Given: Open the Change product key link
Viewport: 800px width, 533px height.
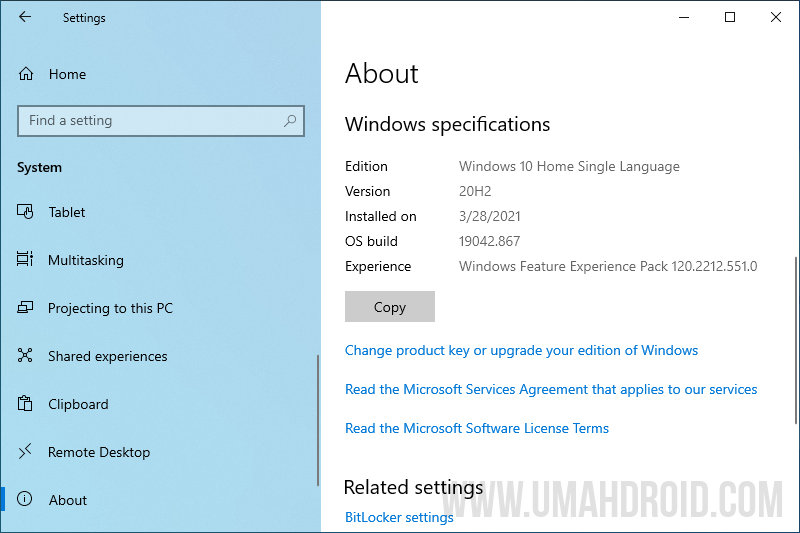Looking at the screenshot, I should 521,350.
